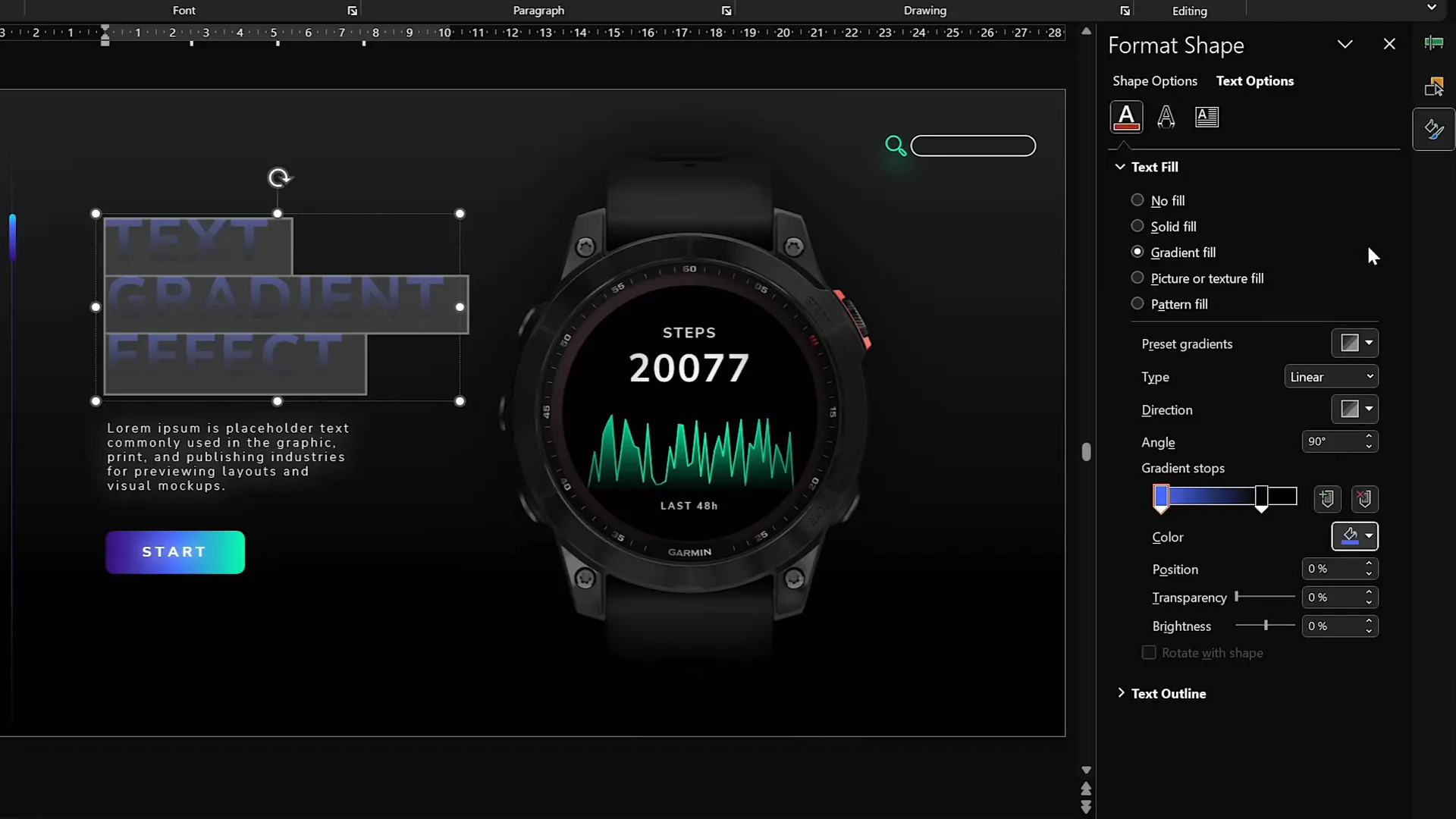This screenshot has width=1456, height=819.
Task: Click the START gradient button on slide
Action: [175, 552]
